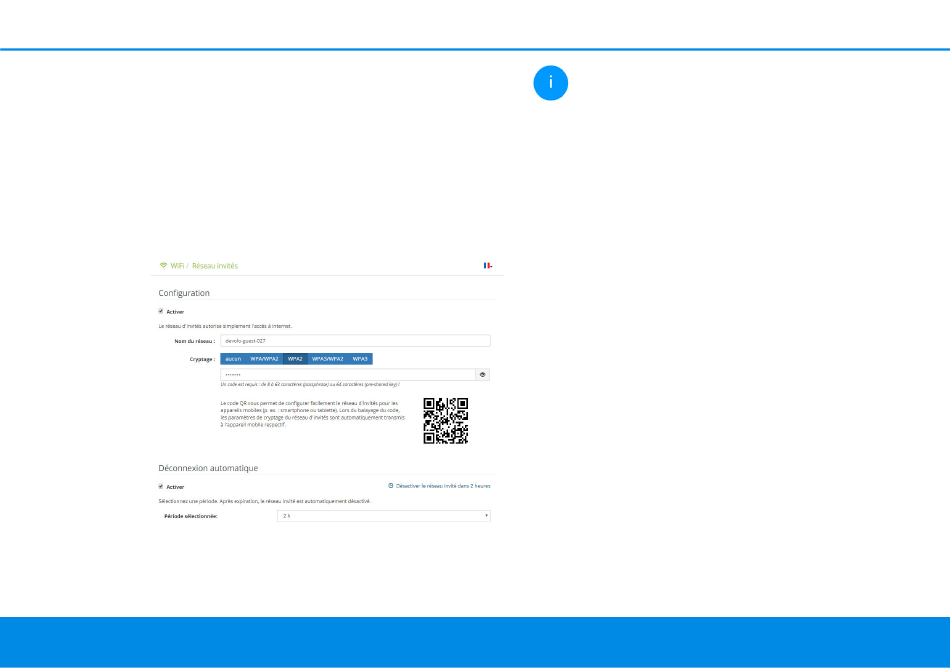Screen dimensions: 950x668
Task: Select WPA3 encryption option
Action: (360, 358)
